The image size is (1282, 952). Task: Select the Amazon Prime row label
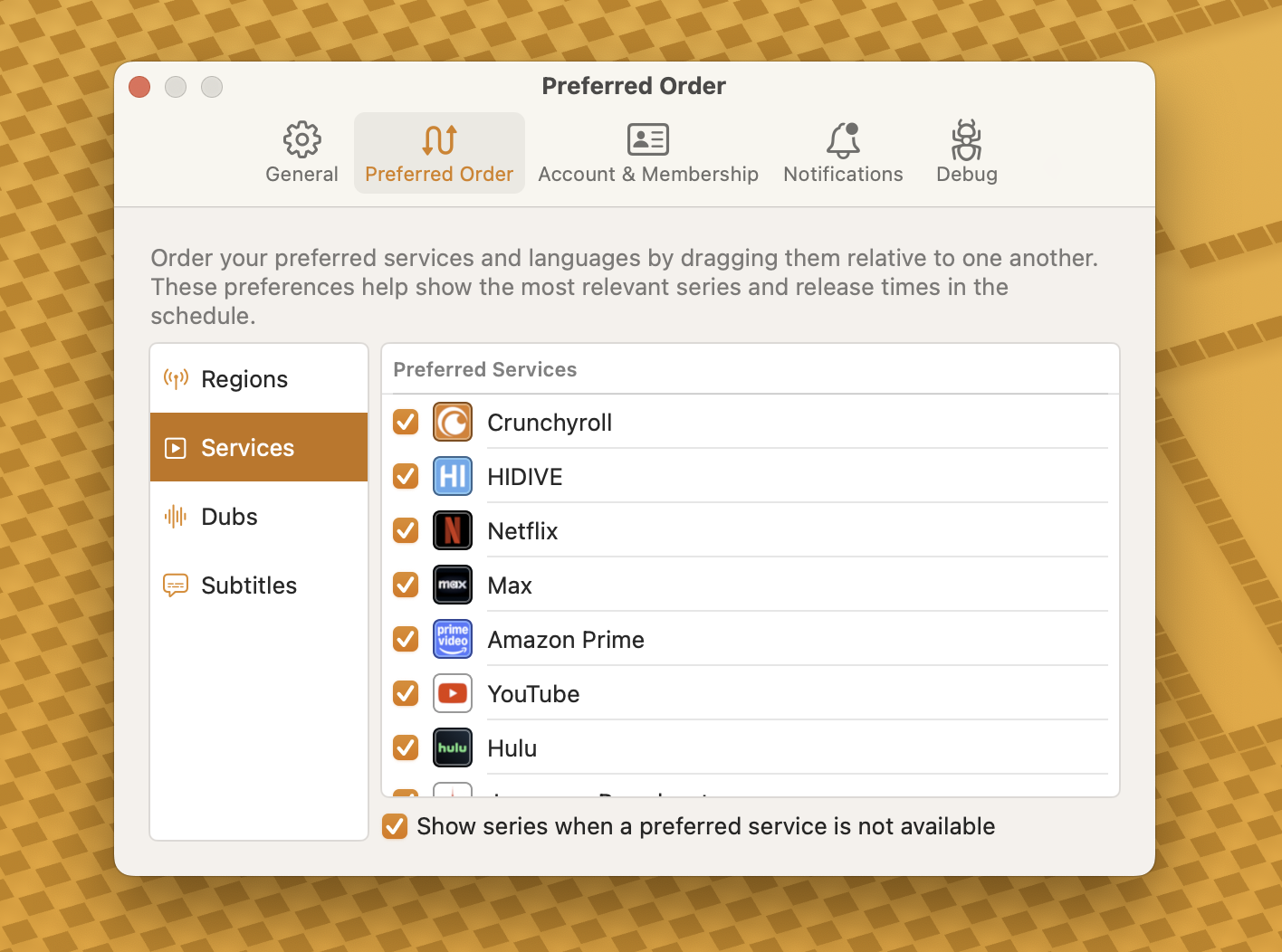[566, 640]
